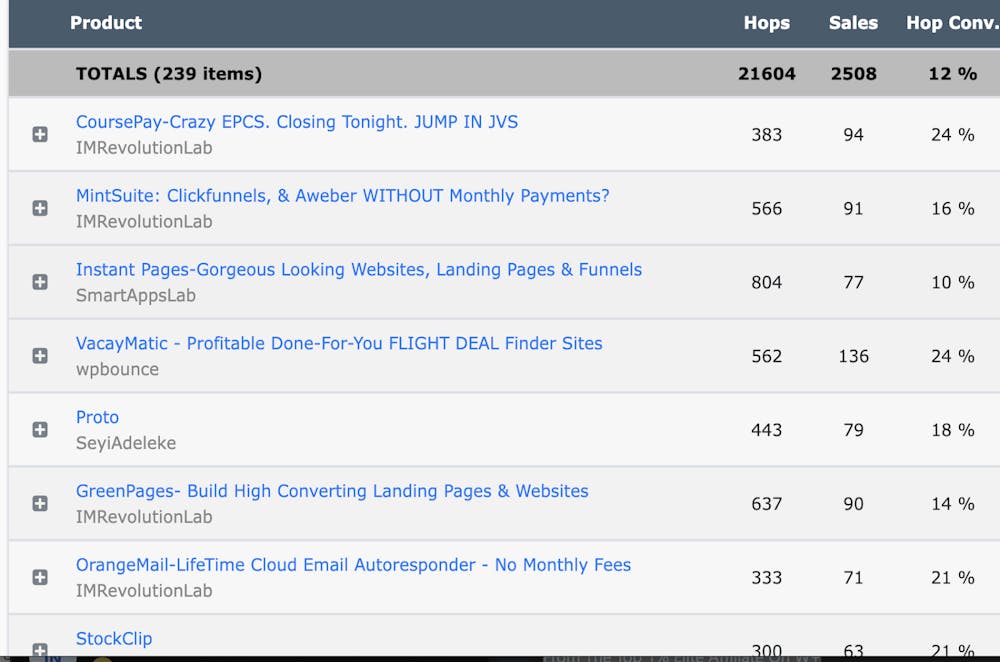This screenshot has width=1000, height=662.
Task: Expand the CoursePay row plus icon
Action: pyautogui.click(x=40, y=134)
